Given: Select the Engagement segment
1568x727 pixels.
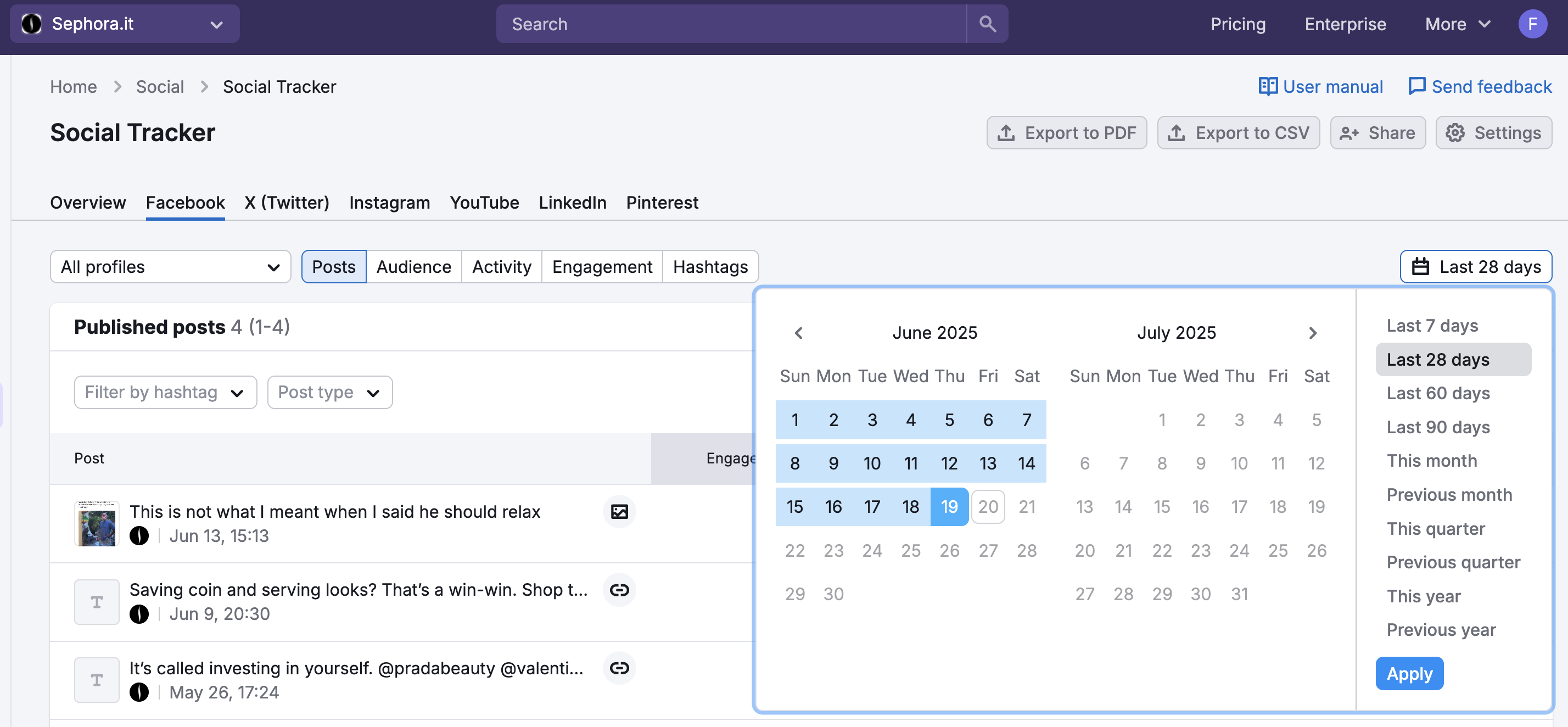Looking at the screenshot, I should (x=601, y=267).
